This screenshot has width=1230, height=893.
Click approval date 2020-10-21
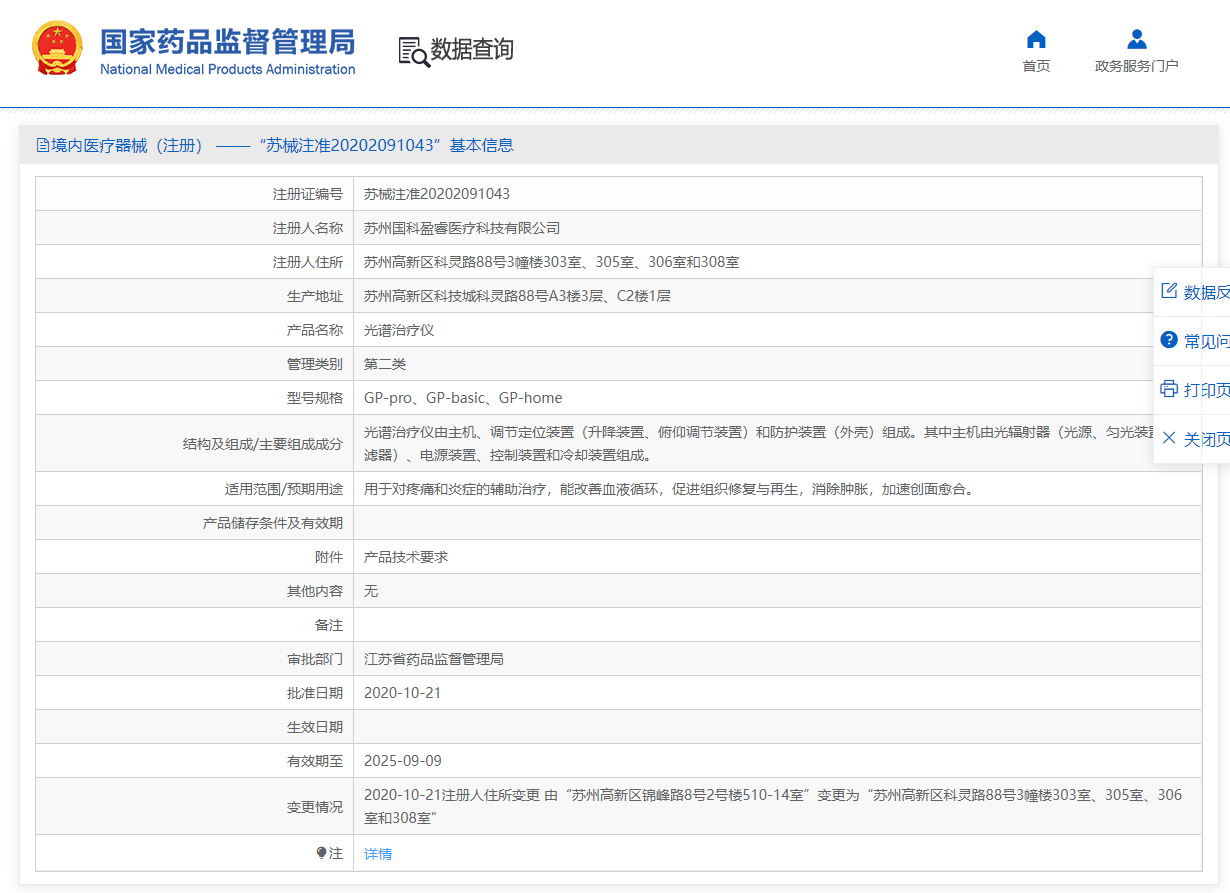pos(402,693)
